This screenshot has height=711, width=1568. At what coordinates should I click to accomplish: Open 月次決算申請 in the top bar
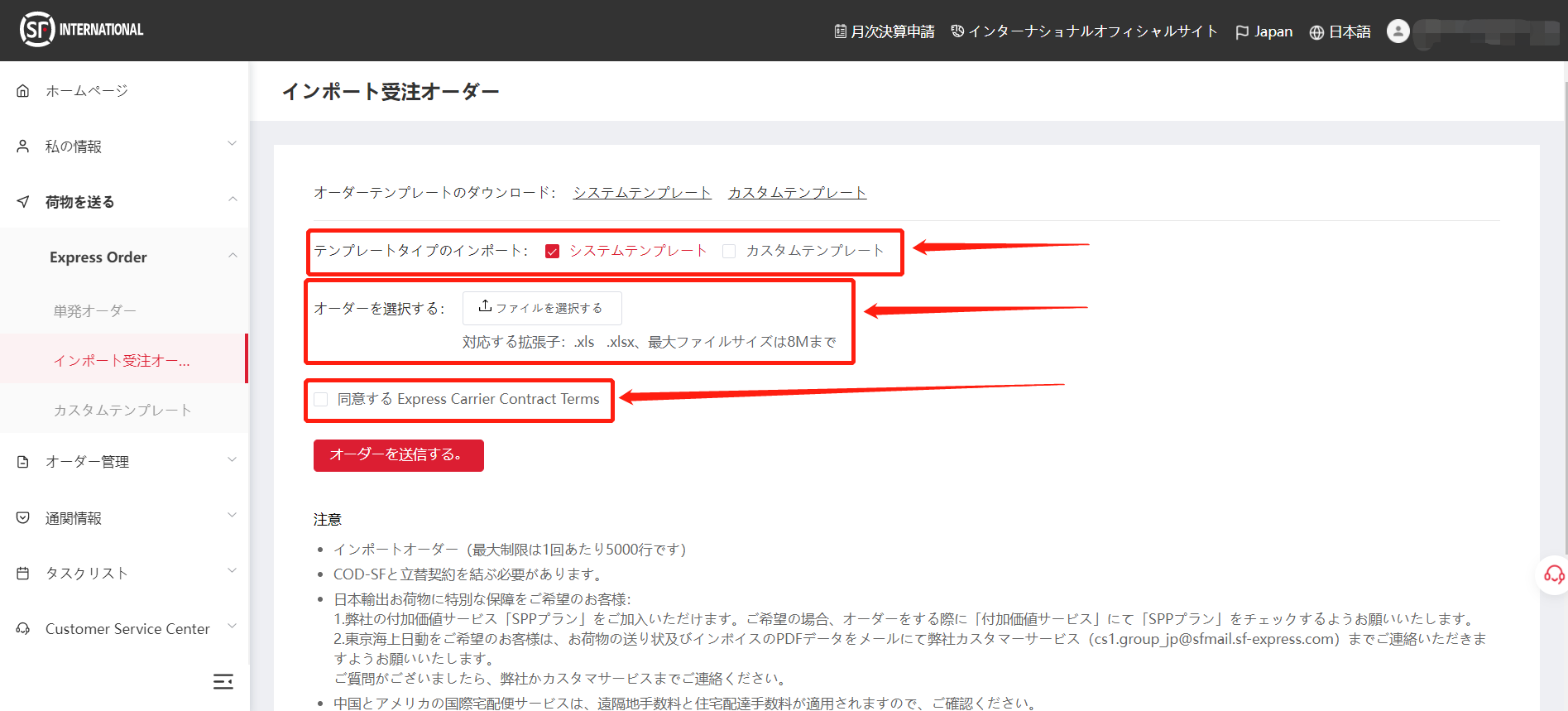(x=884, y=32)
